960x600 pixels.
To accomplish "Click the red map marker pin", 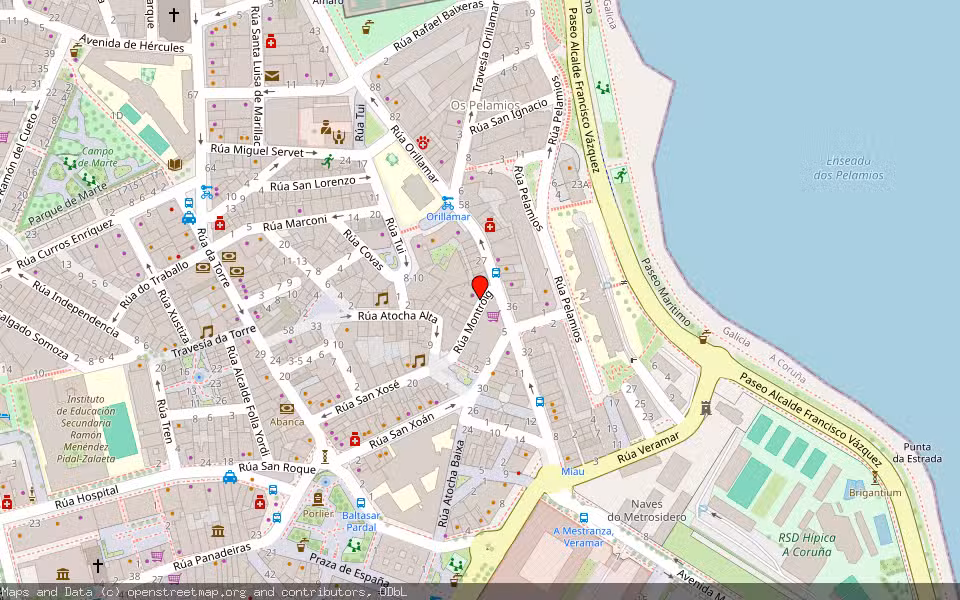I will point(478,288).
